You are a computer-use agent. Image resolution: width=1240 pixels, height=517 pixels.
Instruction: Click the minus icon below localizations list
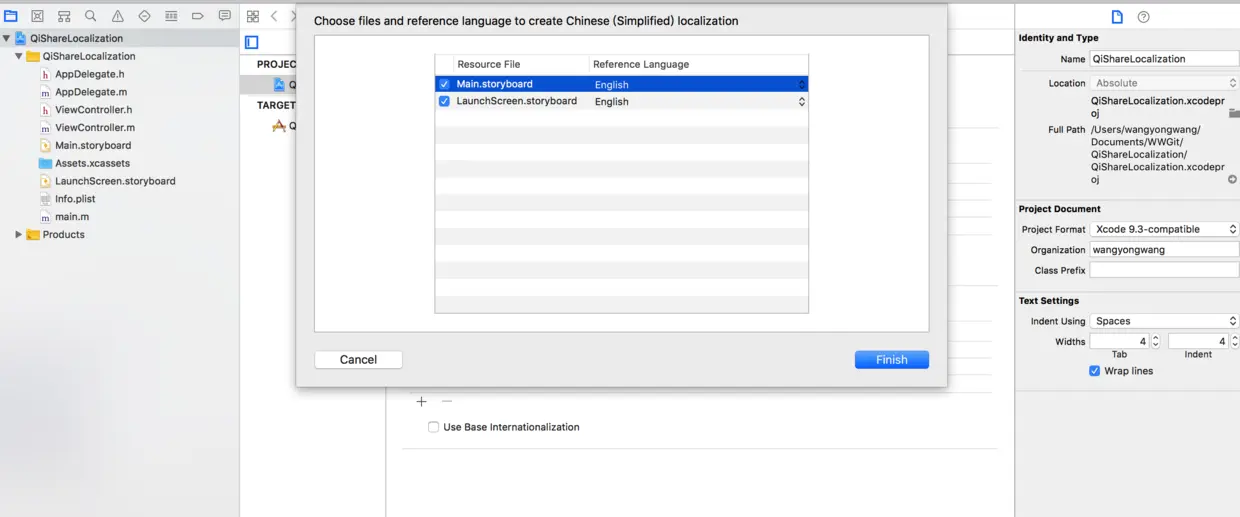click(x=447, y=401)
